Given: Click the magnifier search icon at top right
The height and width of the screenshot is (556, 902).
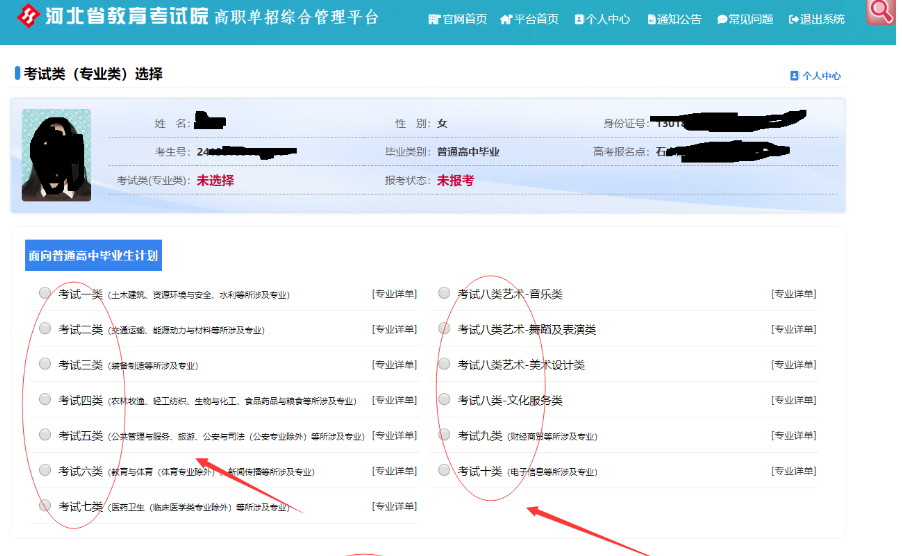Looking at the screenshot, I should pyautogui.click(x=881, y=12).
